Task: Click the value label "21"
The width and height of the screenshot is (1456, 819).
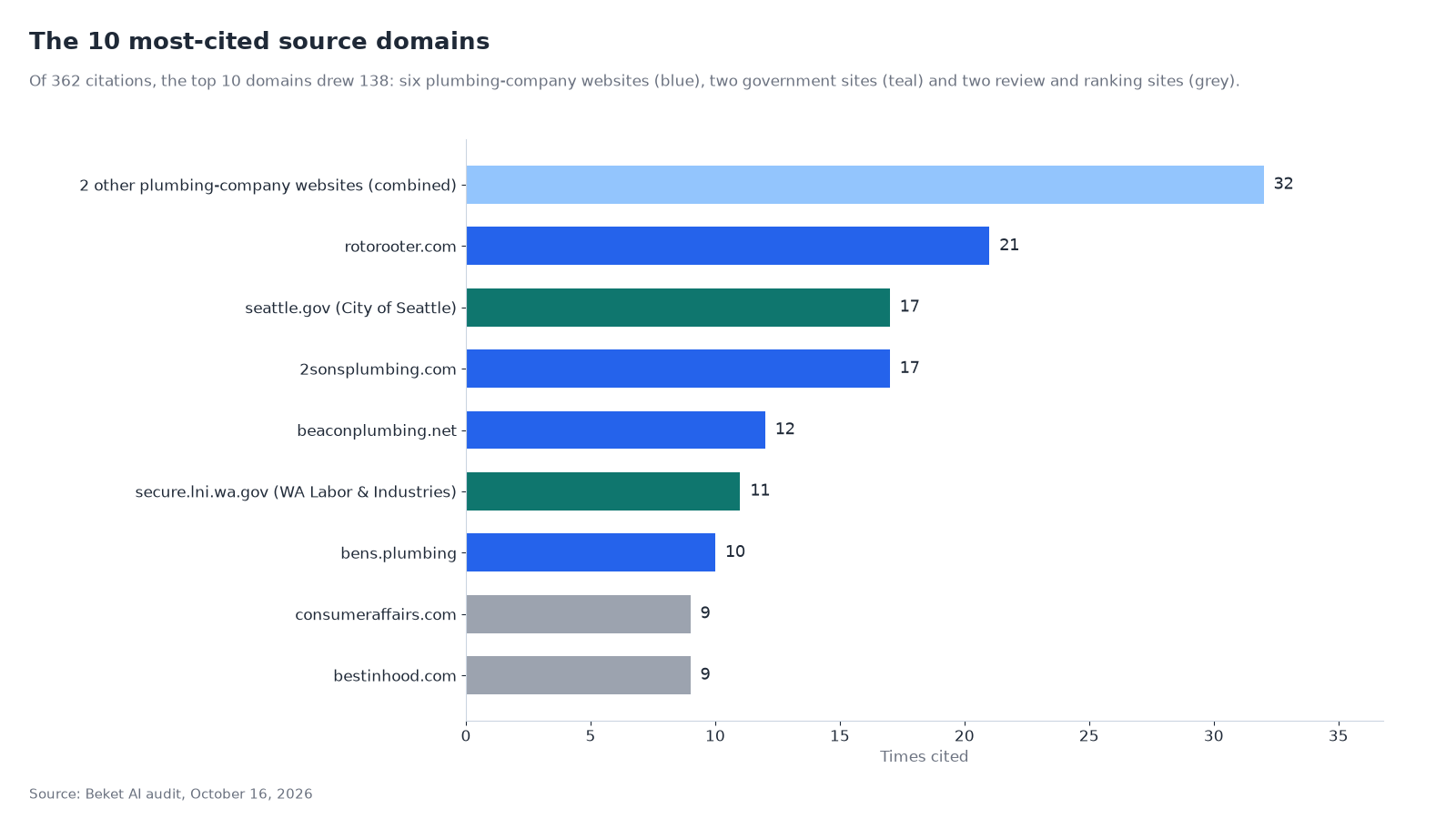Action: pos(1009,245)
